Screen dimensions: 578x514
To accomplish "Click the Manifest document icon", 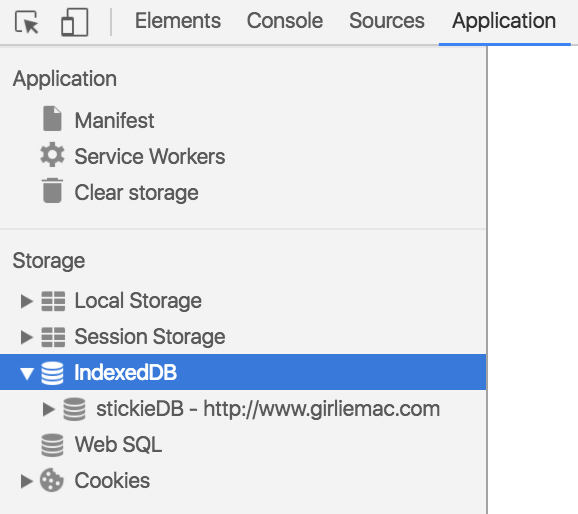I will [x=52, y=119].
